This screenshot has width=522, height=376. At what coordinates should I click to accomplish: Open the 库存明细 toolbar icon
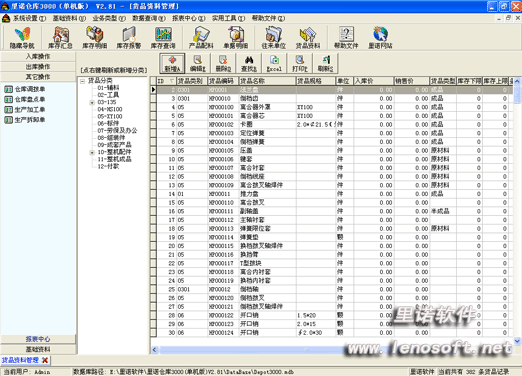[x=95, y=38]
